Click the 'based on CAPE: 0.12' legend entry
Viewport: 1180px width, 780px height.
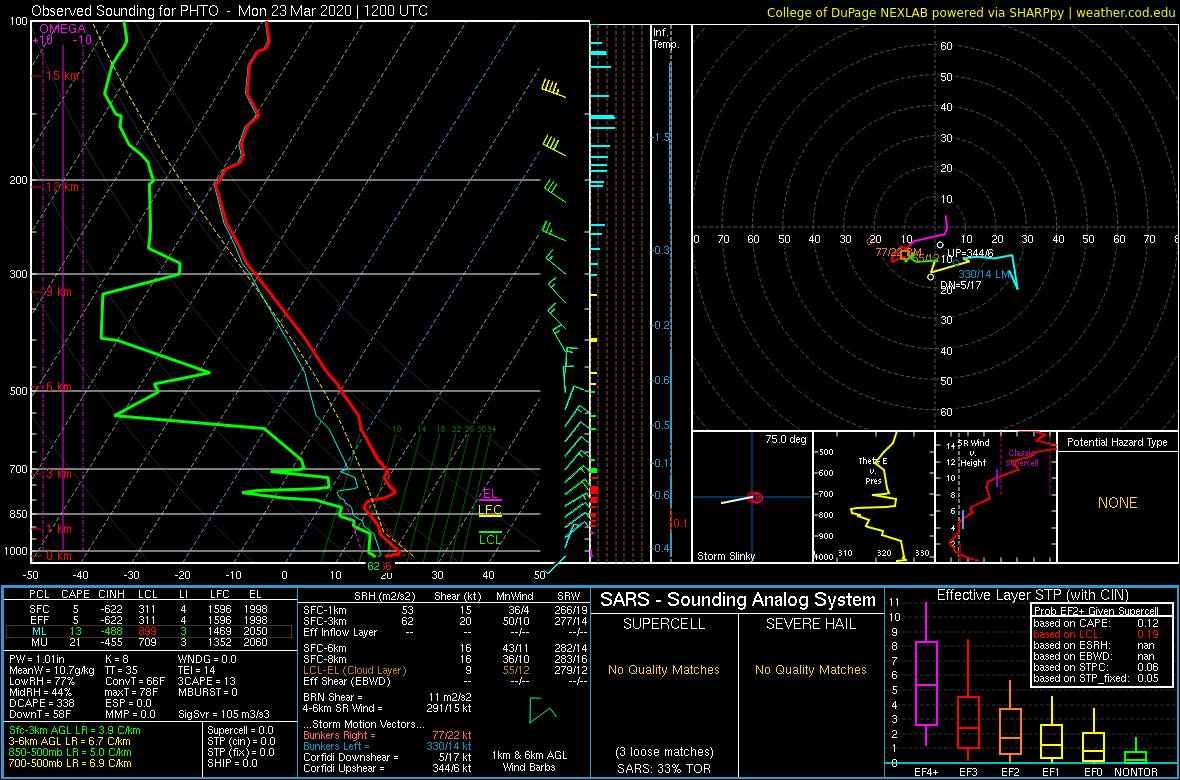click(x=1096, y=623)
